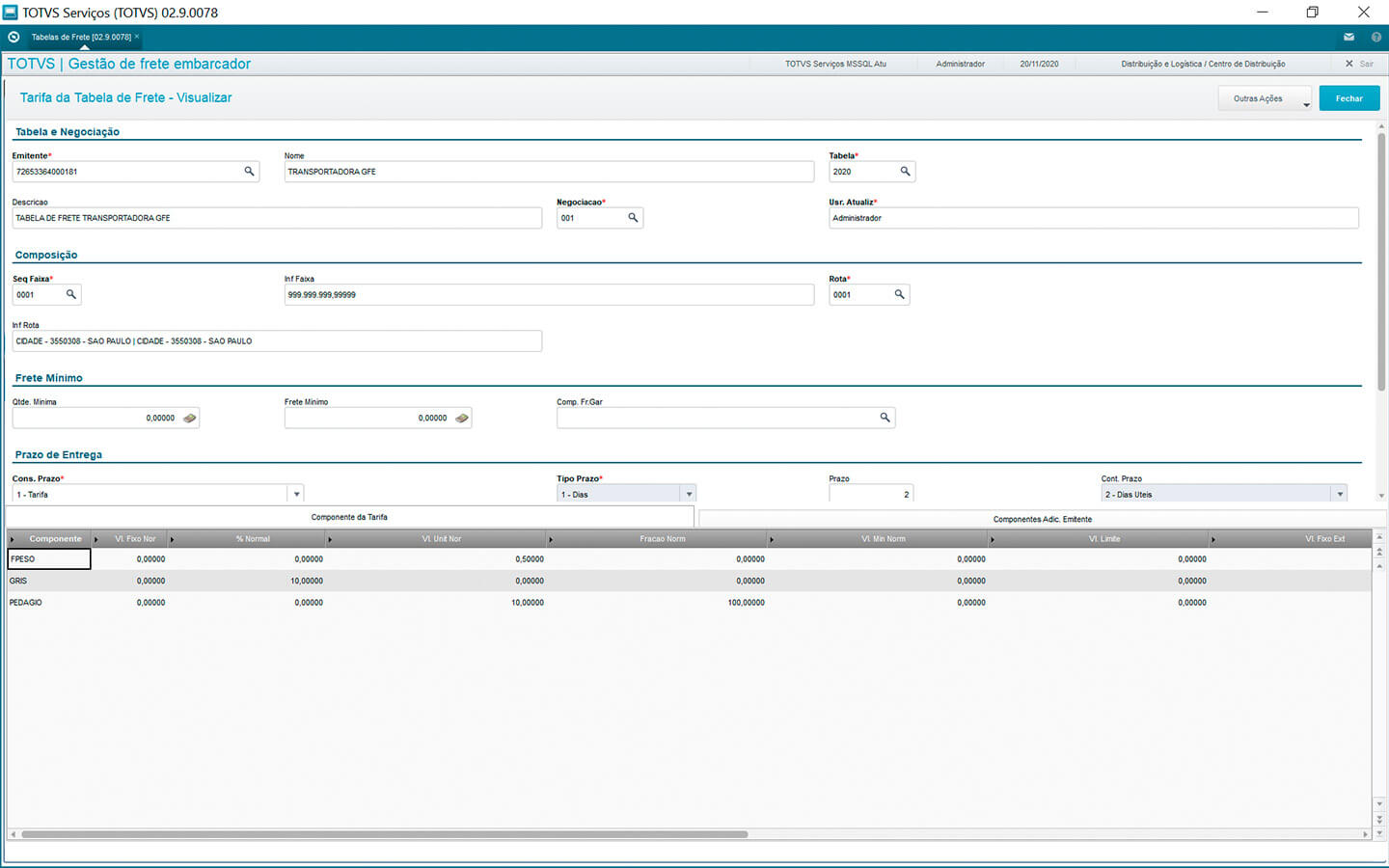Screen dimensions: 1389x868
Task: Expand the Cont. Prazo dropdown
Action: click(1339, 494)
